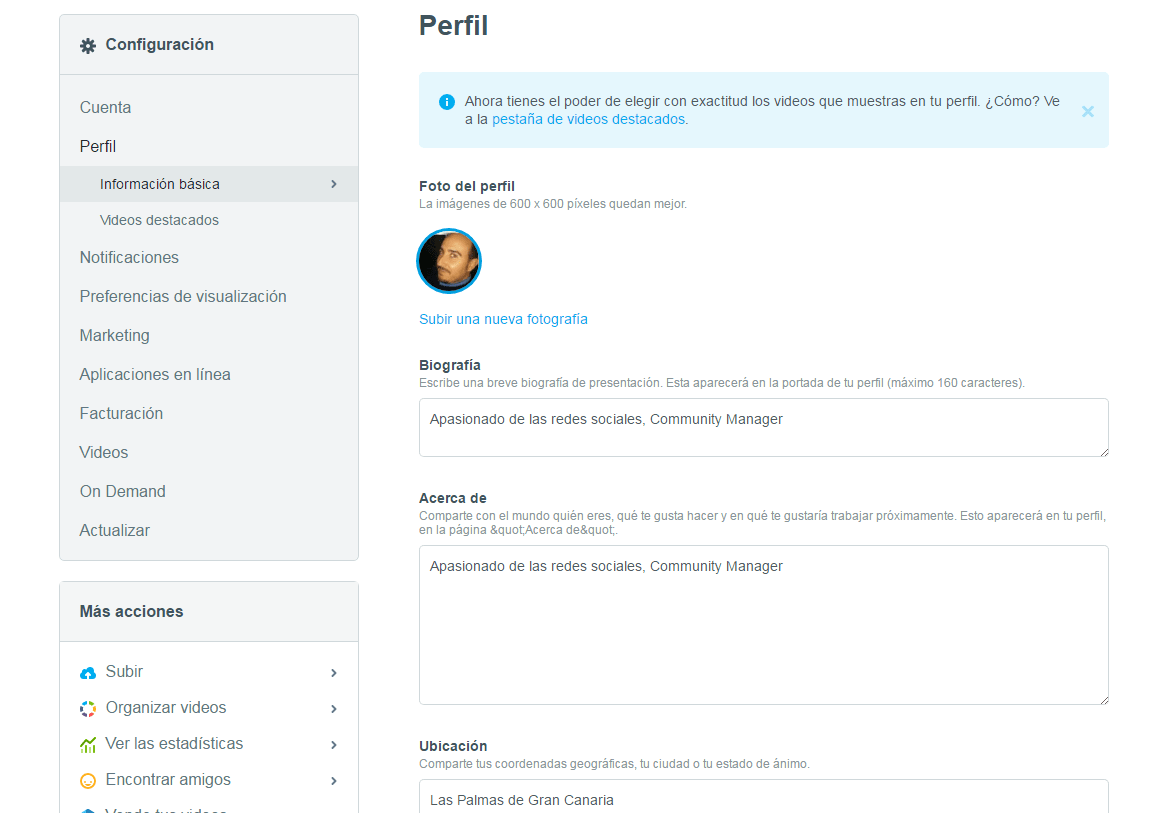This screenshot has height=813, width=1173.
Task: Click Subir una nueva fotografía link
Action: coord(503,319)
